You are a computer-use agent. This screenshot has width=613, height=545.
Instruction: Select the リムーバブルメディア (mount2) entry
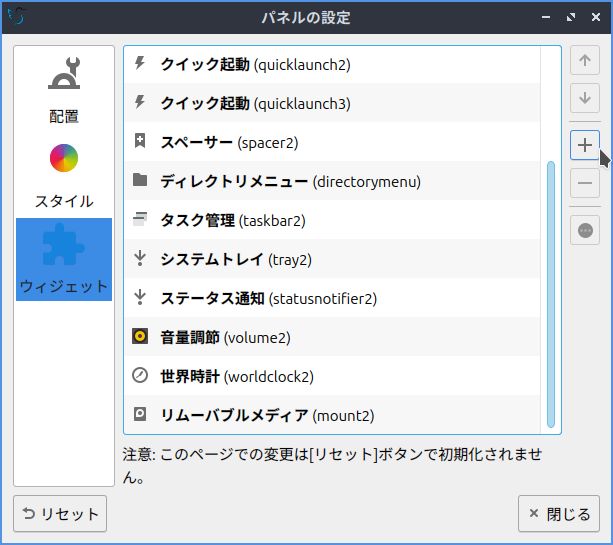point(332,415)
